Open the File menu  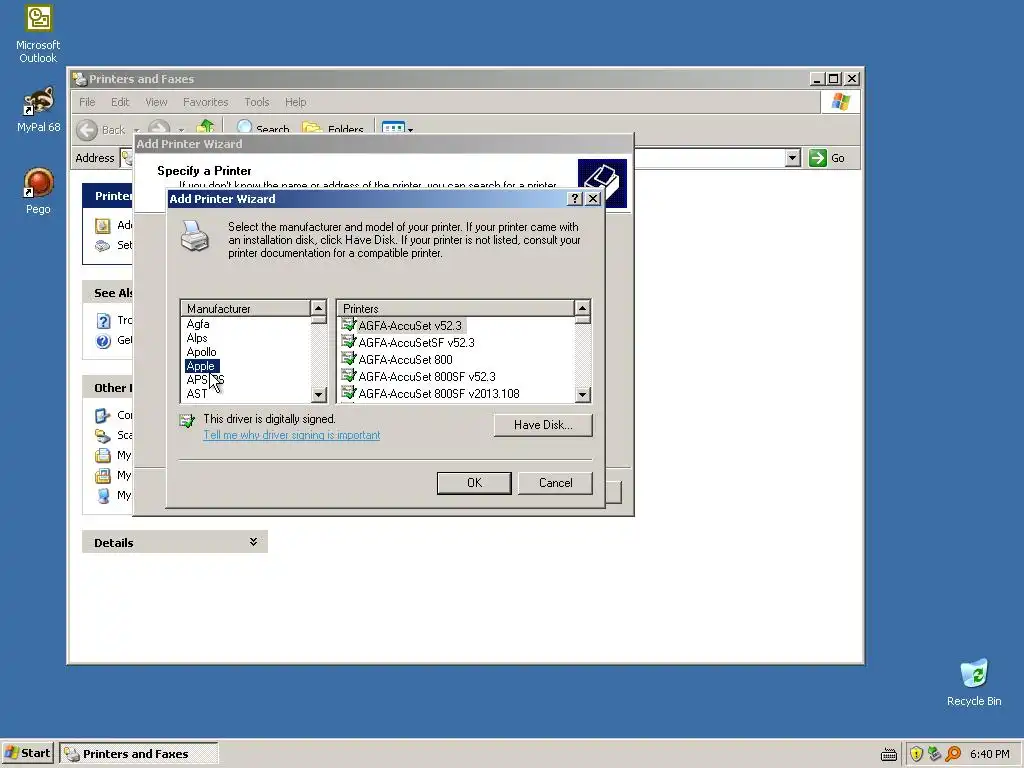87,102
